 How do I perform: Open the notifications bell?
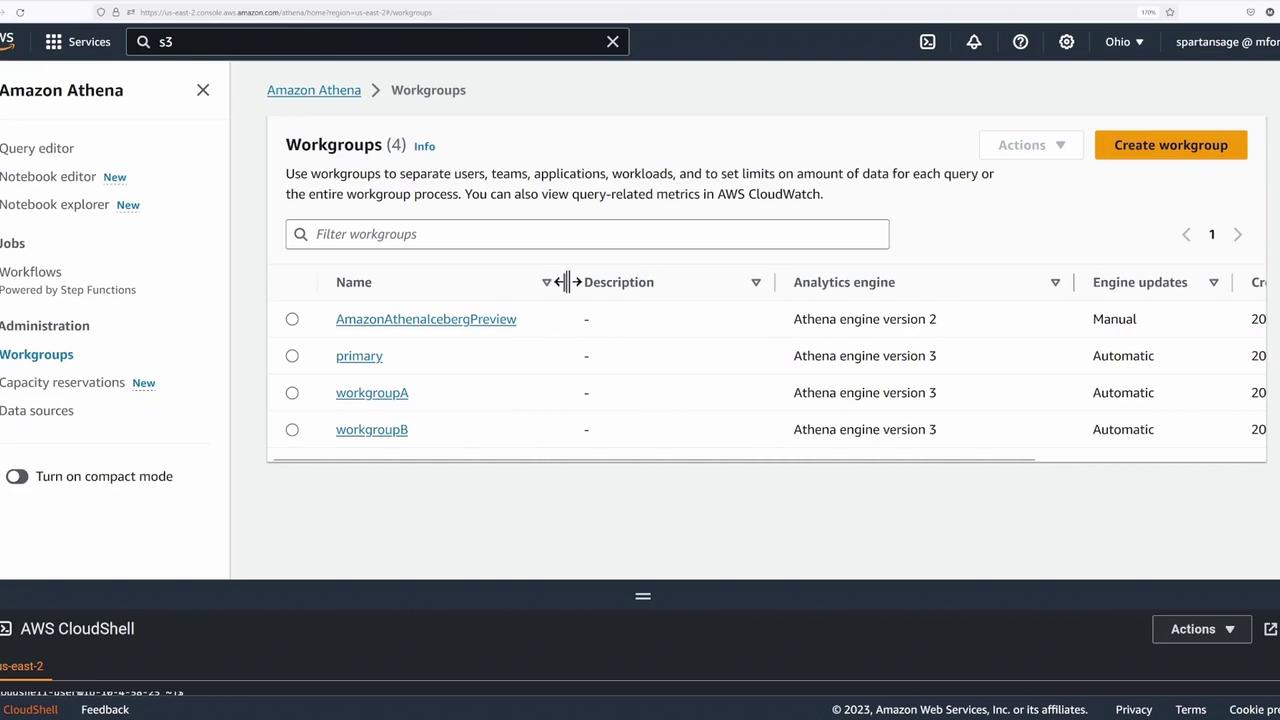click(974, 42)
